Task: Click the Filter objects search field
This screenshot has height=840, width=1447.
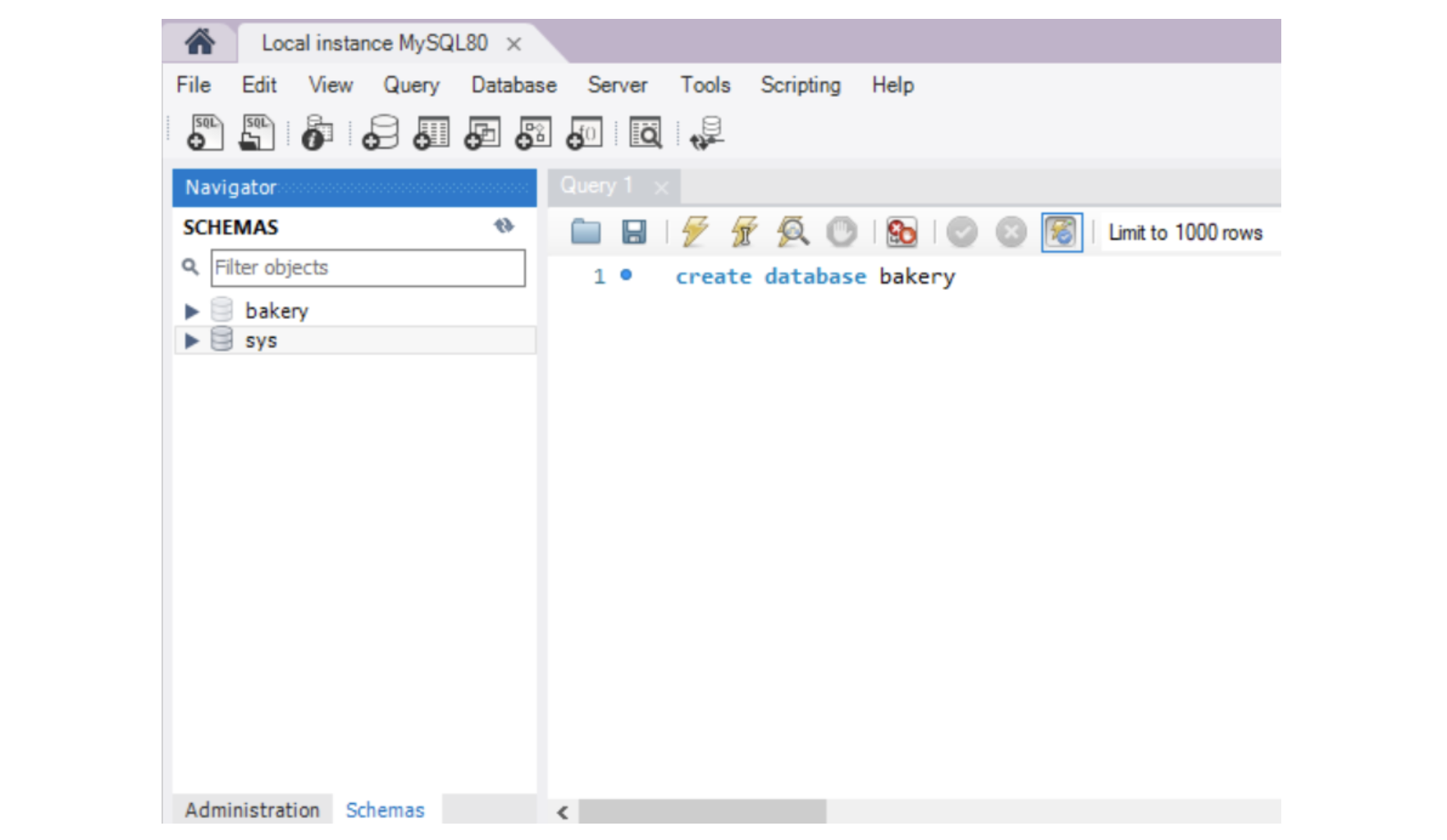Action: [x=367, y=267]
